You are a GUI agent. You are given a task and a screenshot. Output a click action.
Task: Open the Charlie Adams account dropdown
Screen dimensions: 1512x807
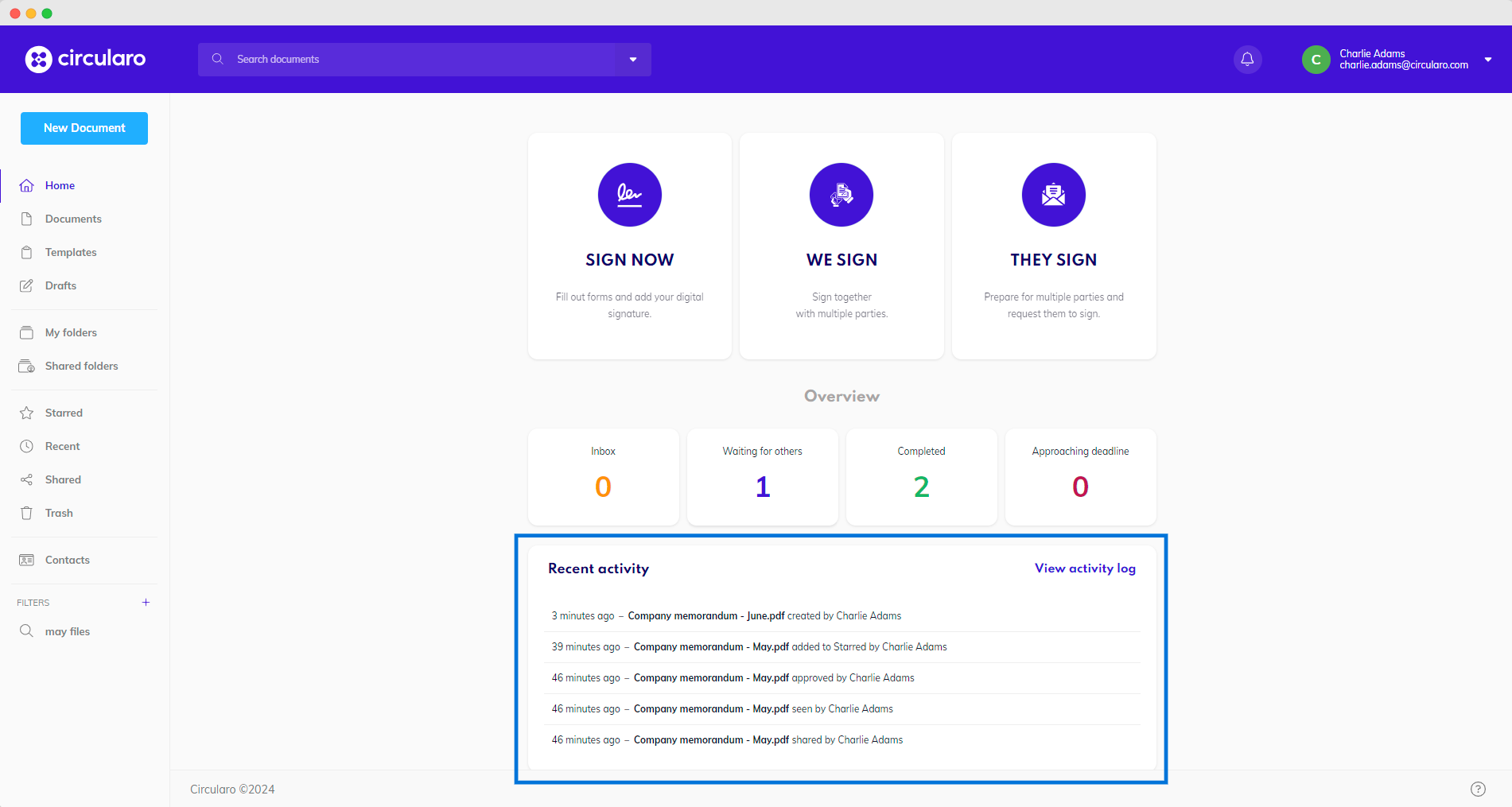point(1487,60)
